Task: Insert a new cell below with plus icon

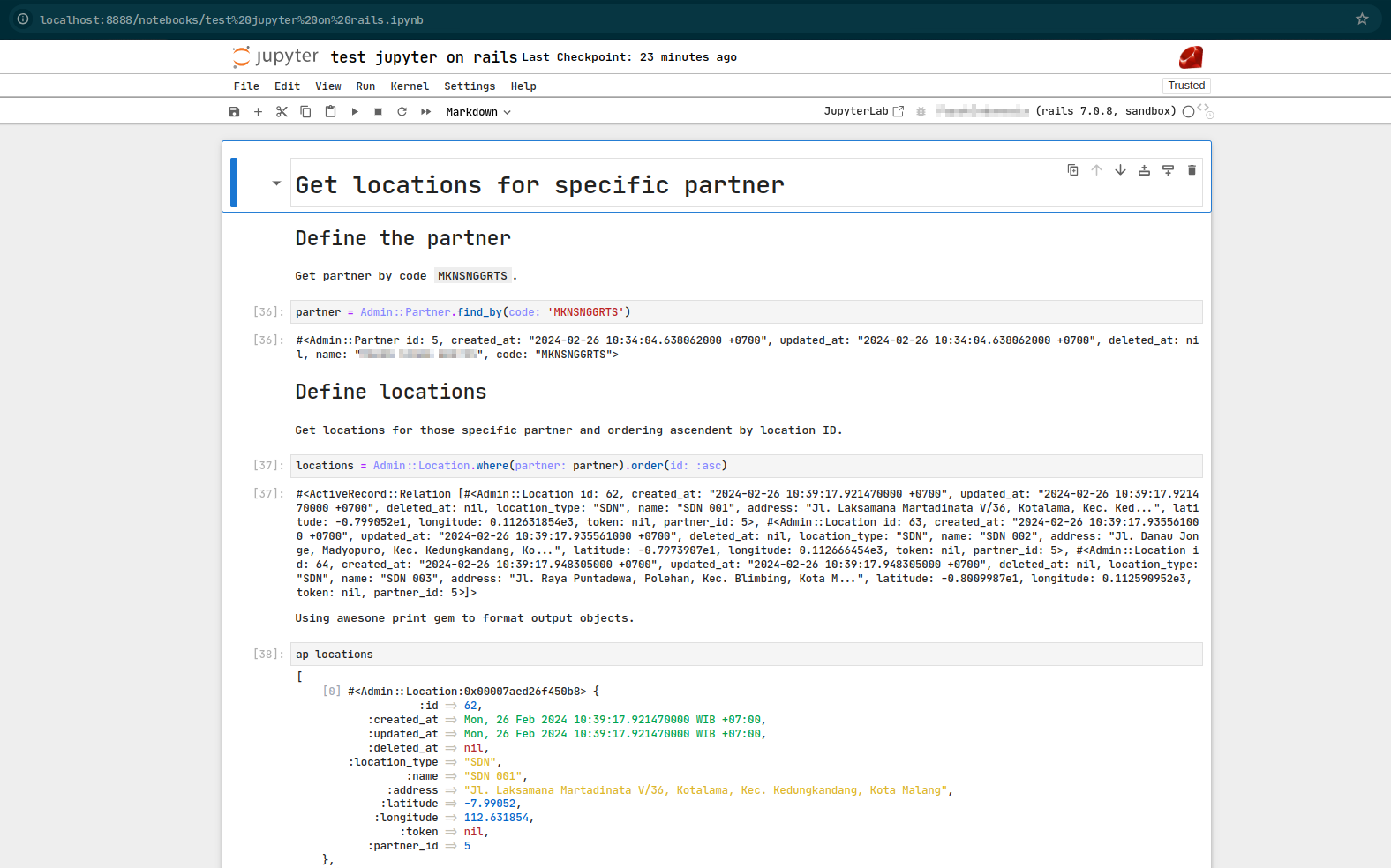Action: pyautogui.click(x=258, y=112)
